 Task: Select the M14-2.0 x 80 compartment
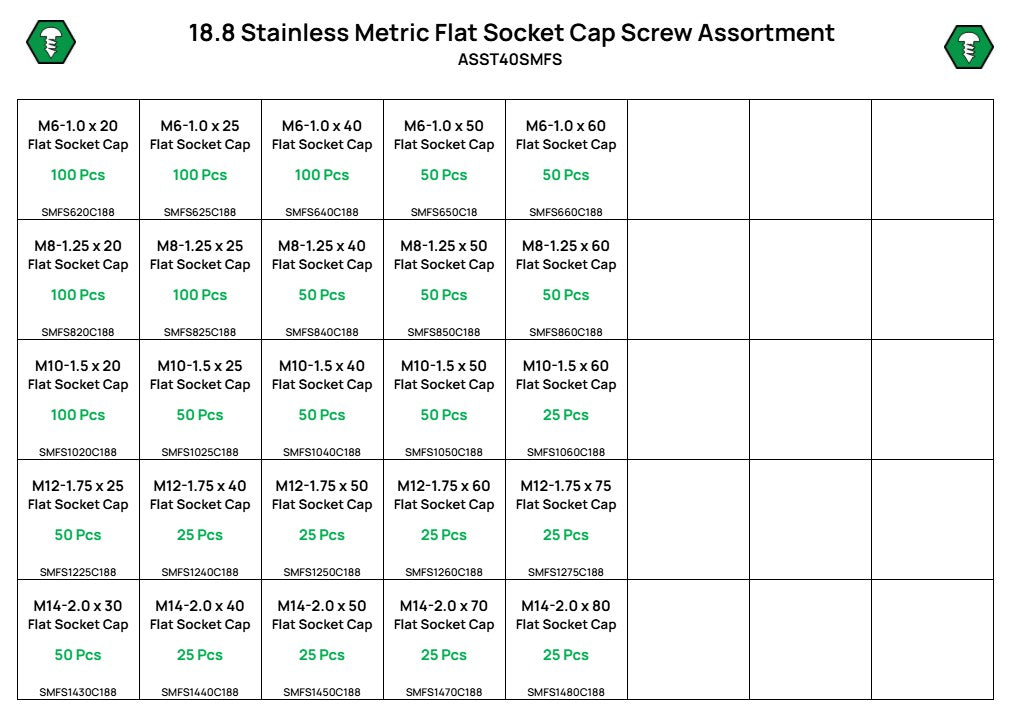click(566, 640)
